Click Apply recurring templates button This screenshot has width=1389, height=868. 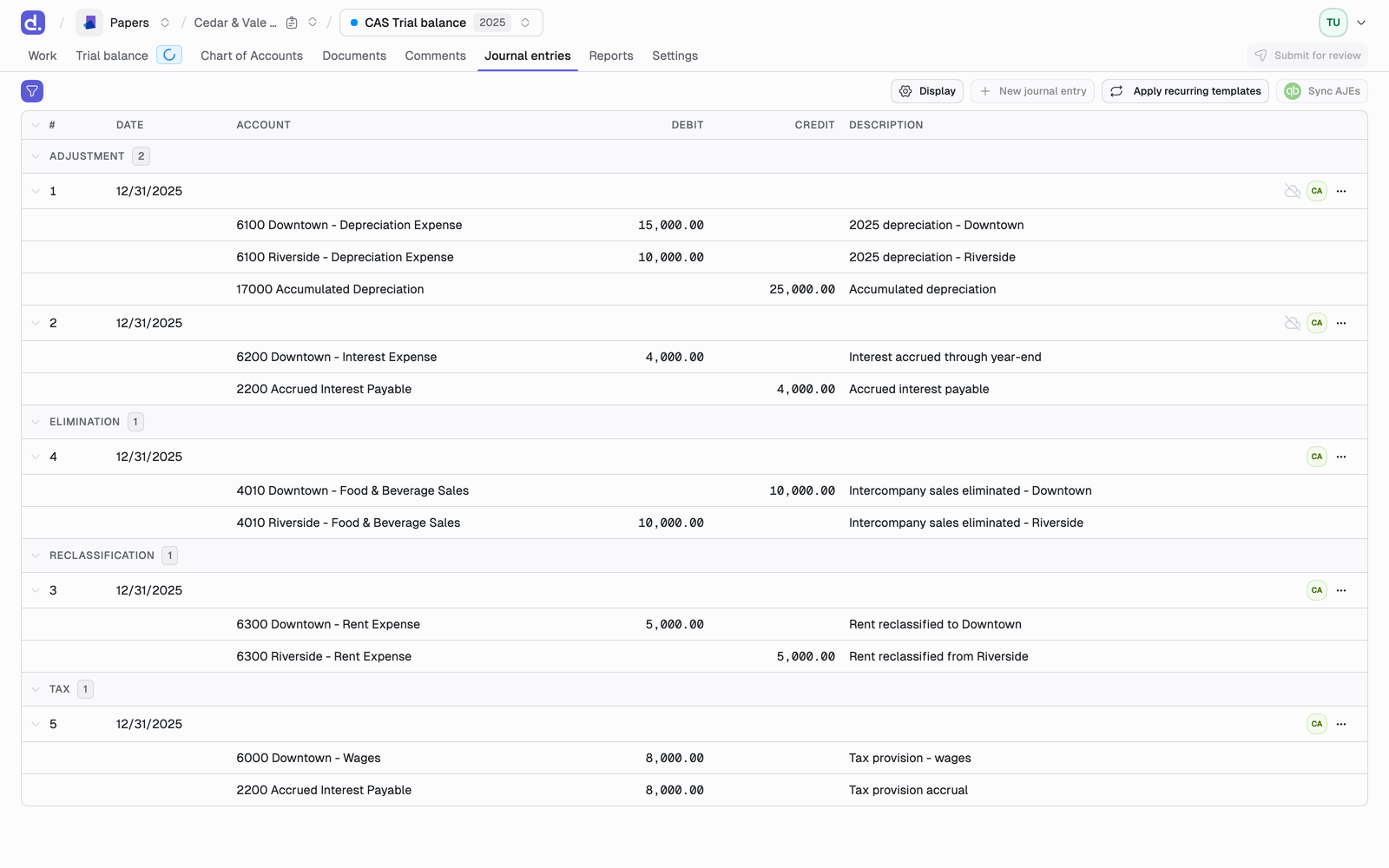click(x=1186, y=91)
